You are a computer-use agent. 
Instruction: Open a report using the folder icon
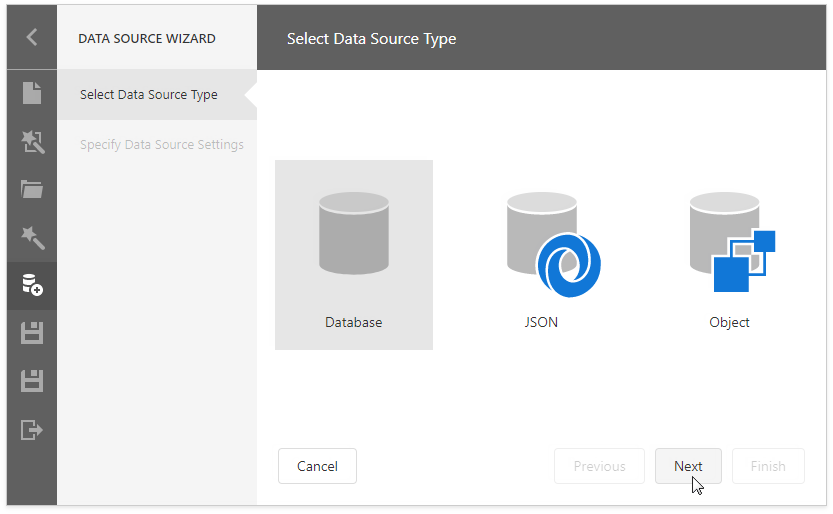click(x=32, y=190)
